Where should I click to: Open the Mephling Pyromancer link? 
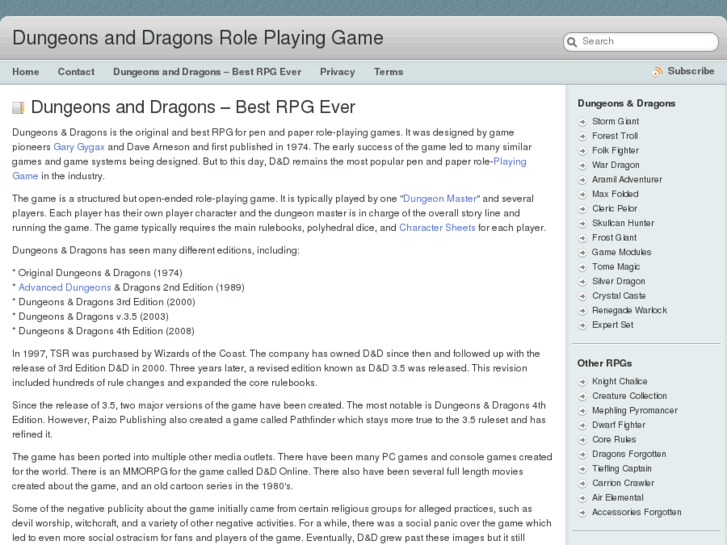[635, 410]
